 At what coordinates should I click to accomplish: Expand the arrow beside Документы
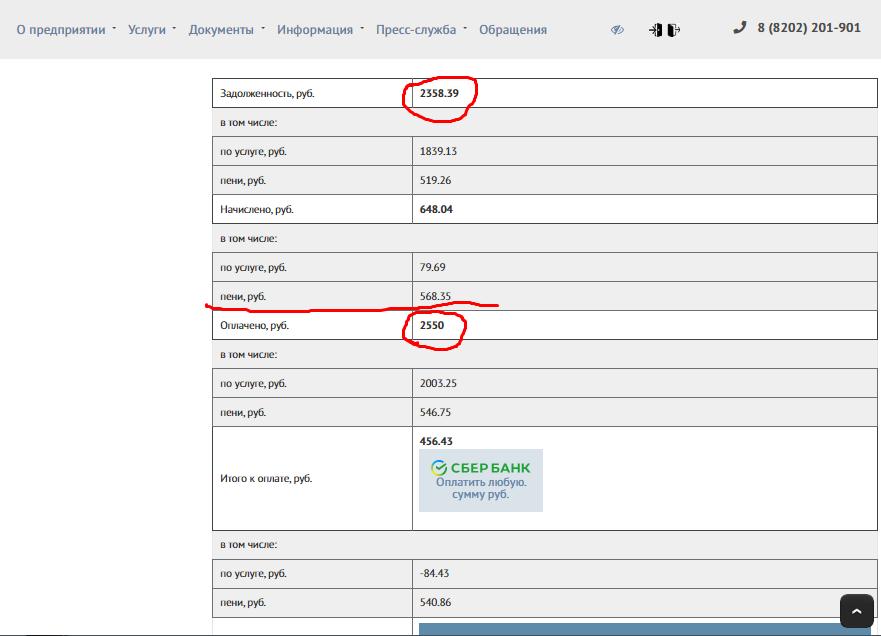[x=263, y=28]
